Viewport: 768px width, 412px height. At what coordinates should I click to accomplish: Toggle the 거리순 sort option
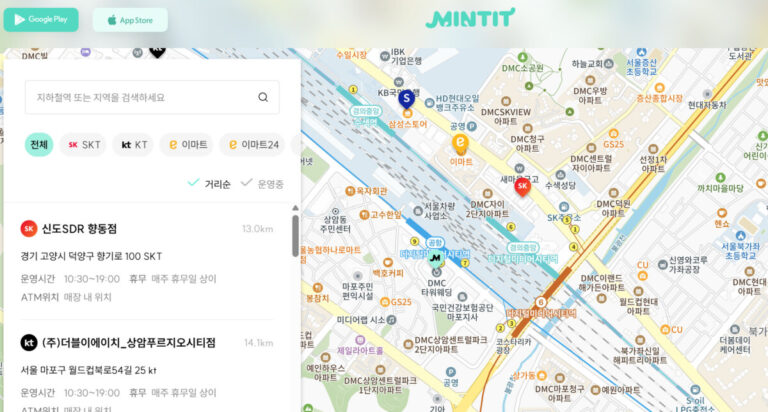pos(209,184)
